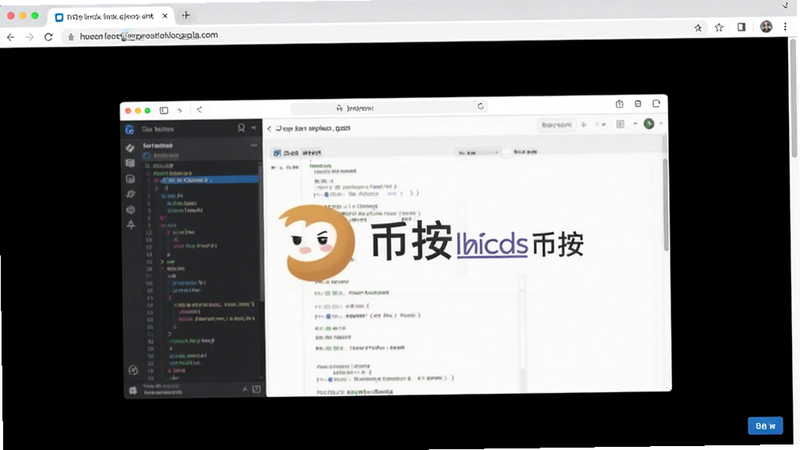Open the caret right of green avatar
This screenshot has width=800, height=450.
coord(661,124)
